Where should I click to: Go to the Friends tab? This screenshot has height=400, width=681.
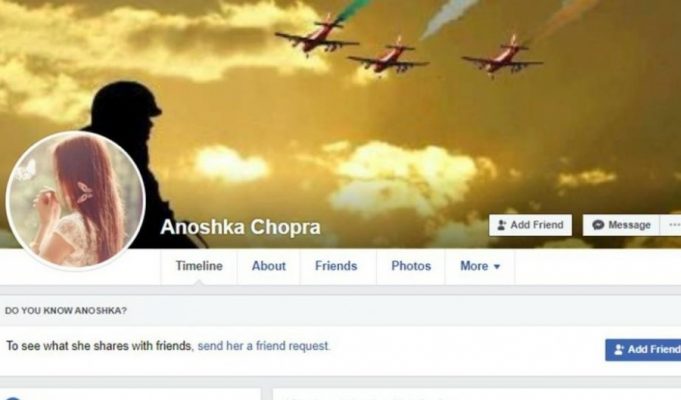coord(336,266)
